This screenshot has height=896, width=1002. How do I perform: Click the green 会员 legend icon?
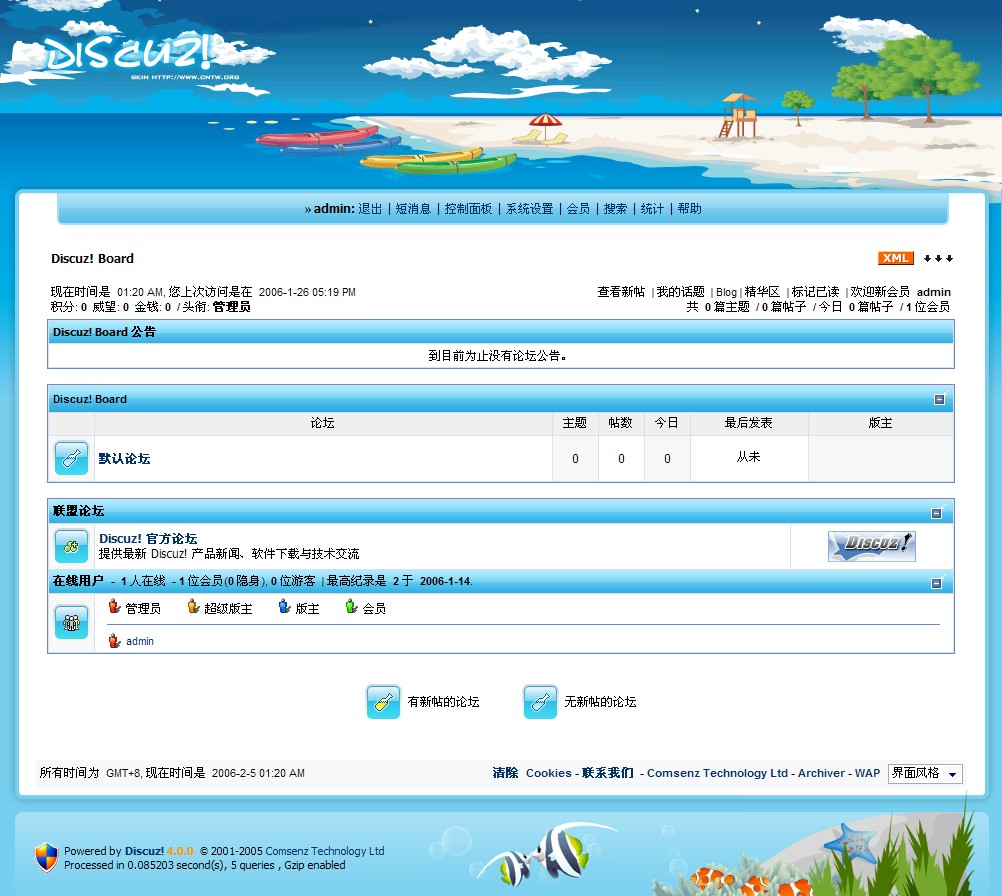click(x=351, y=606)
